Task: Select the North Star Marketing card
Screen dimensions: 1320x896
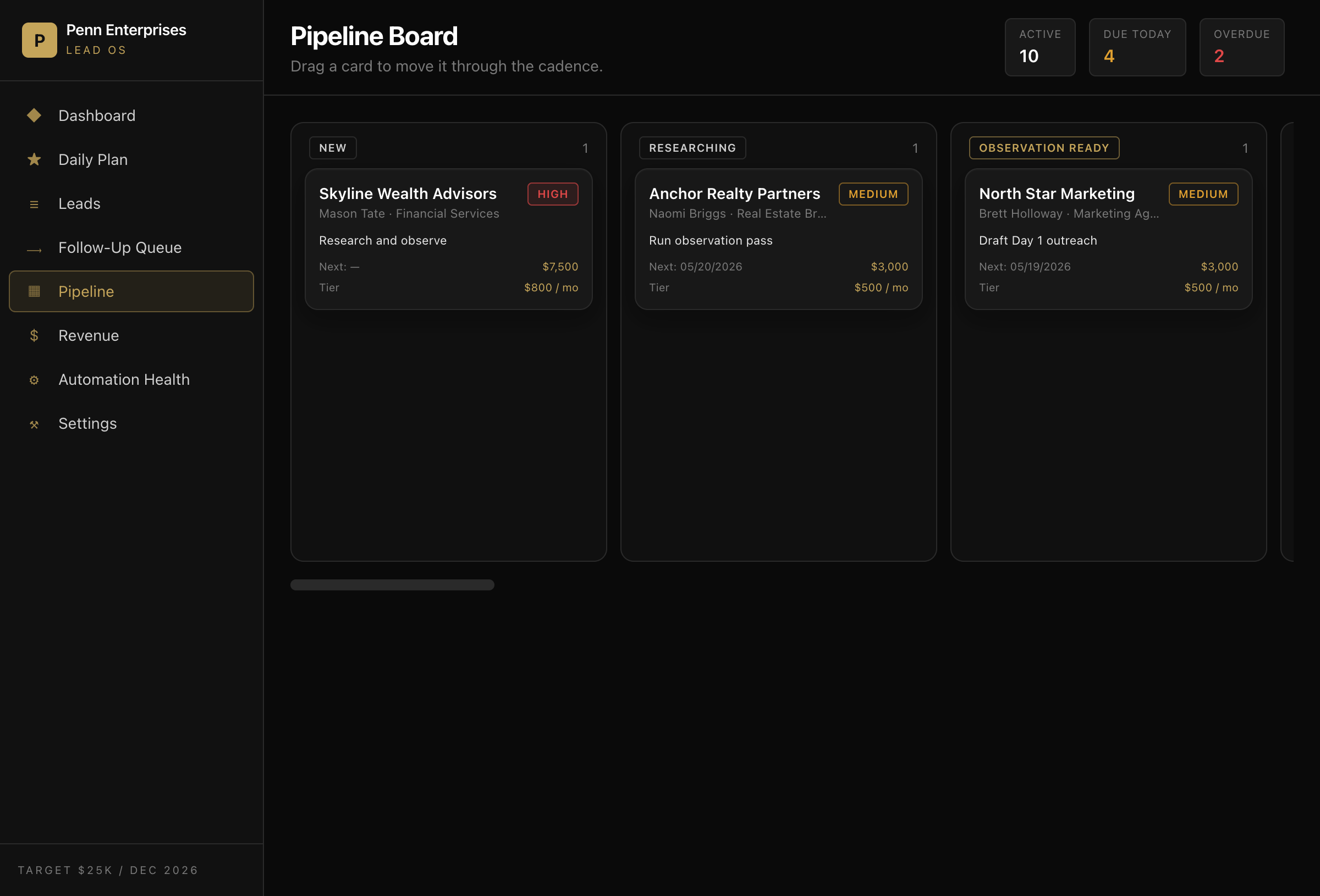Action: pos(1108,239)
